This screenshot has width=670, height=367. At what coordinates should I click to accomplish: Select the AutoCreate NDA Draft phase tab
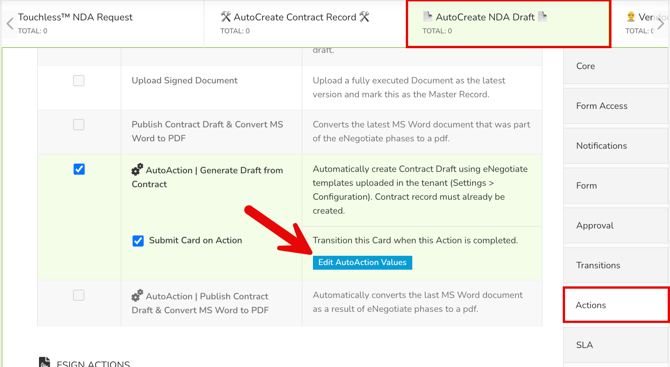point(508,23)
